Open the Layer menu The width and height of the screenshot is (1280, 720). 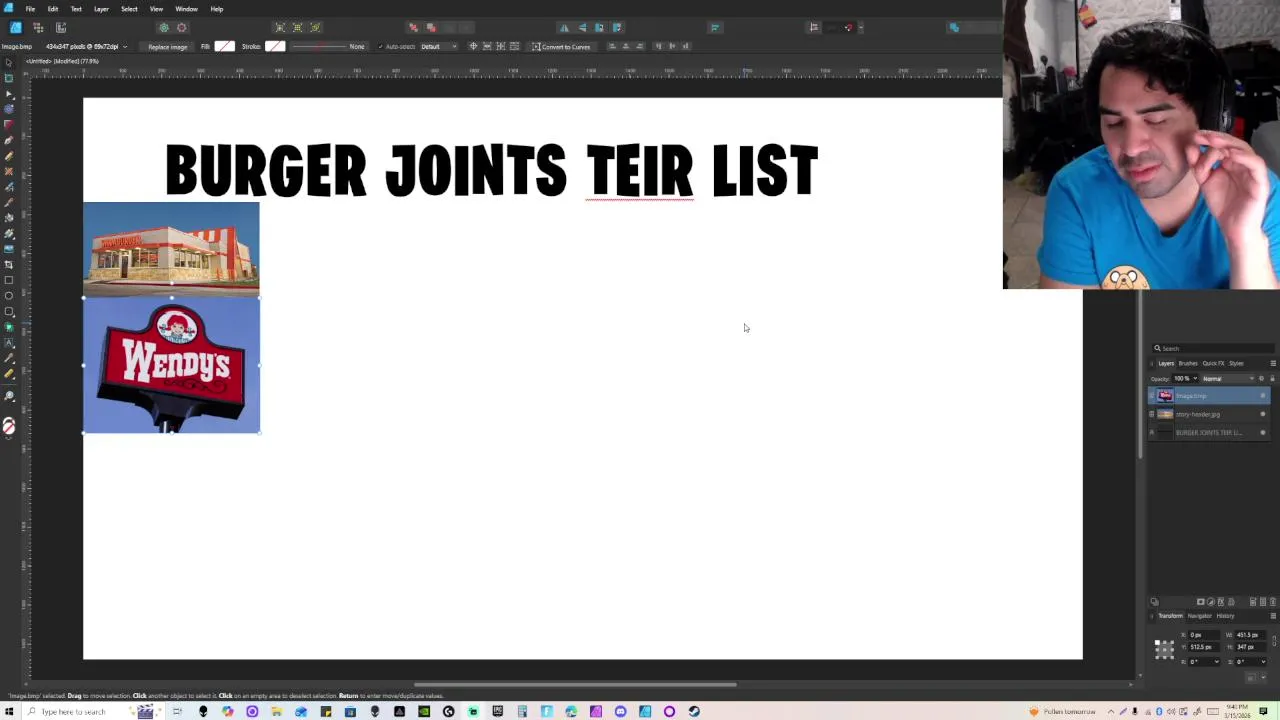pyautogui.click(x=101, y=9)
